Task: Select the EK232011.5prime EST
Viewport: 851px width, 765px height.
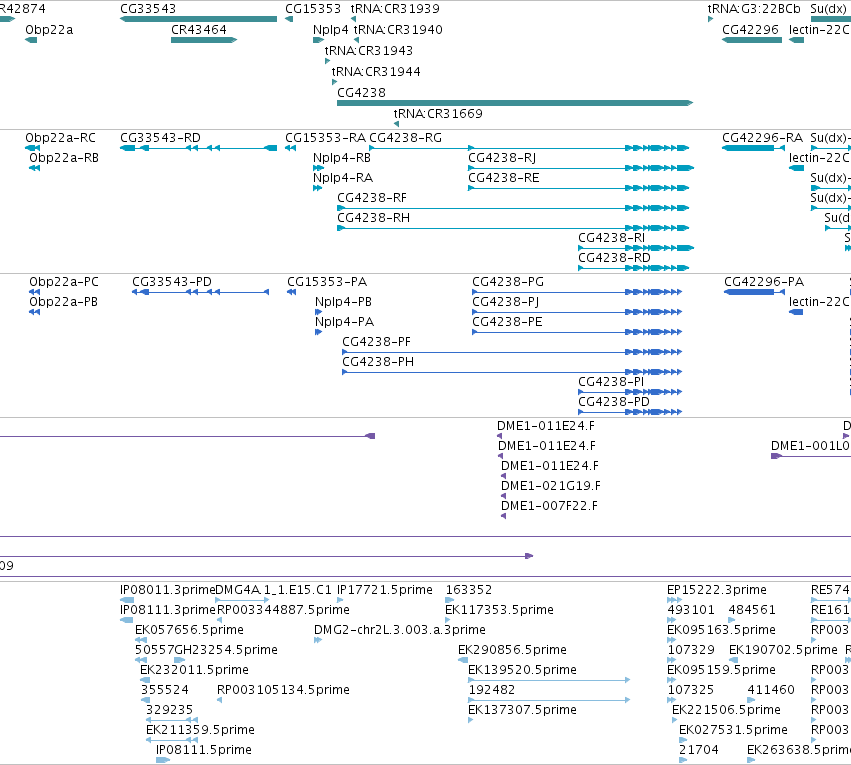Action: (x=144, y=680)
